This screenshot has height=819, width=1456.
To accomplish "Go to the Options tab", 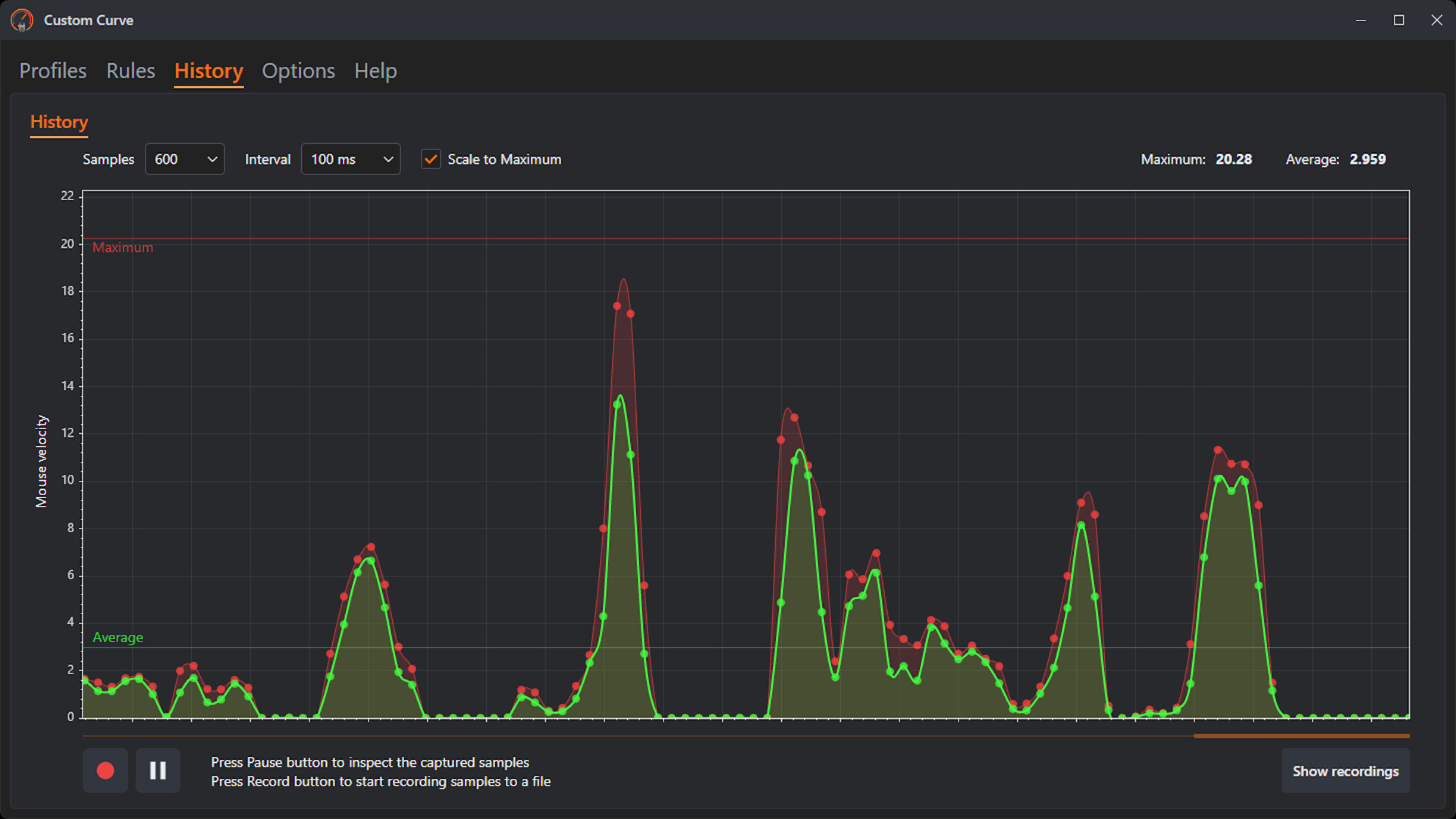I will pos(298,71).
